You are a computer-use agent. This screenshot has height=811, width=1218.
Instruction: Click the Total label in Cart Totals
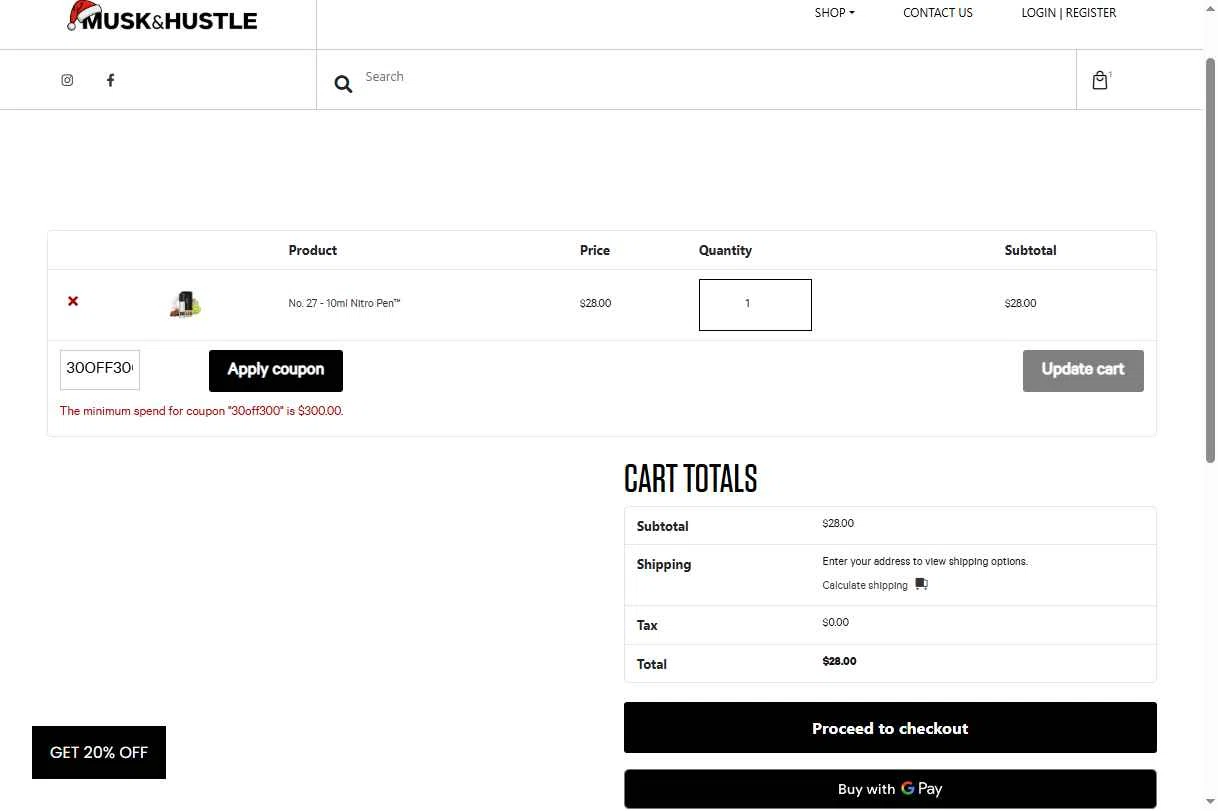[x=651, y=664]
